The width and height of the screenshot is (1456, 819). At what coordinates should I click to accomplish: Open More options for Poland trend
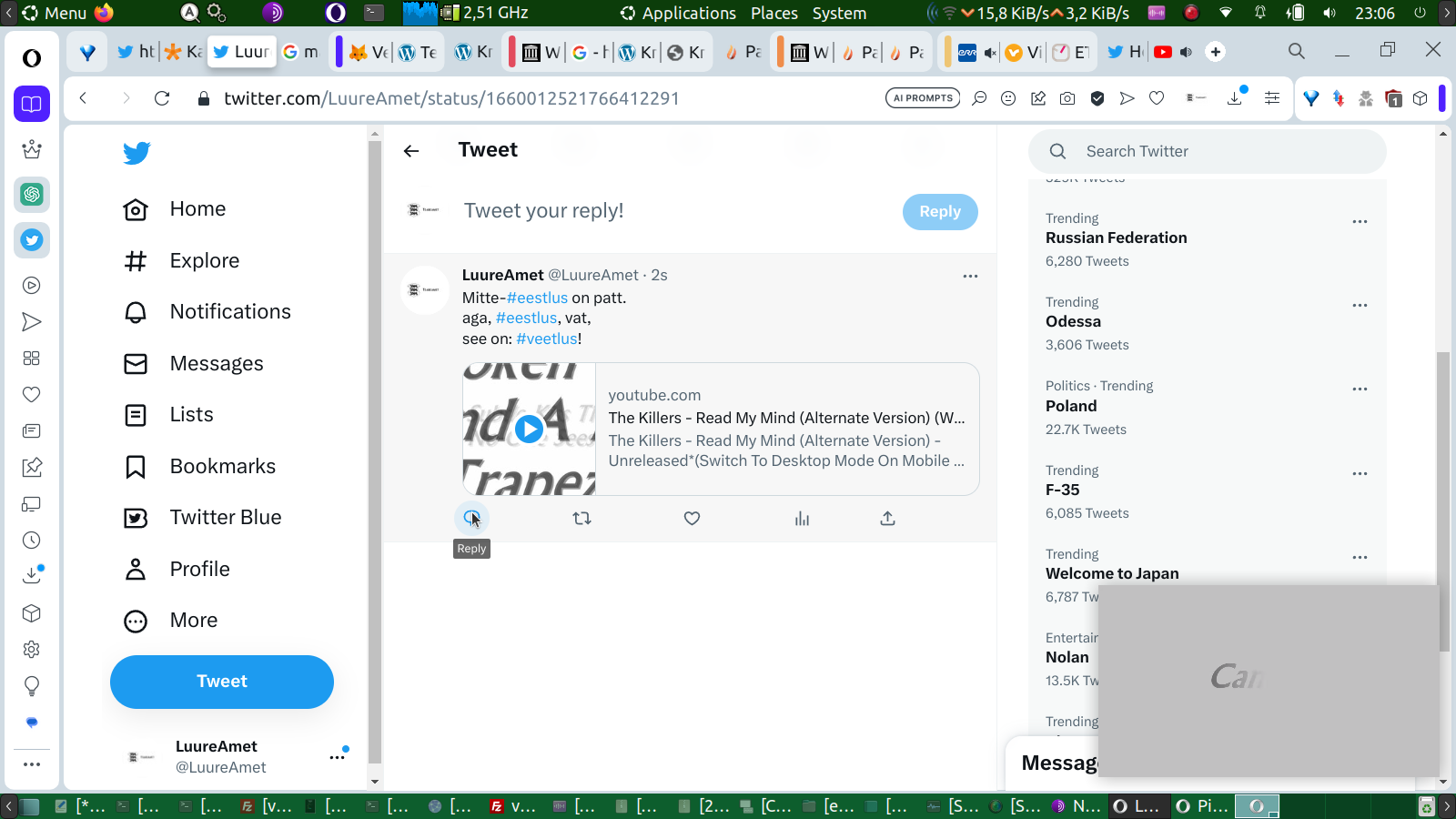[x=1360, y=389]
